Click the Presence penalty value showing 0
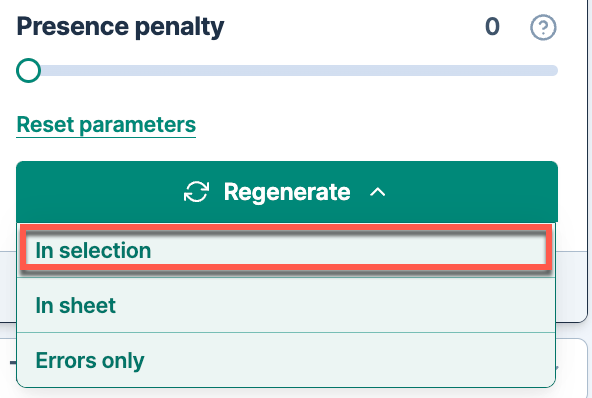 (492, 26)
